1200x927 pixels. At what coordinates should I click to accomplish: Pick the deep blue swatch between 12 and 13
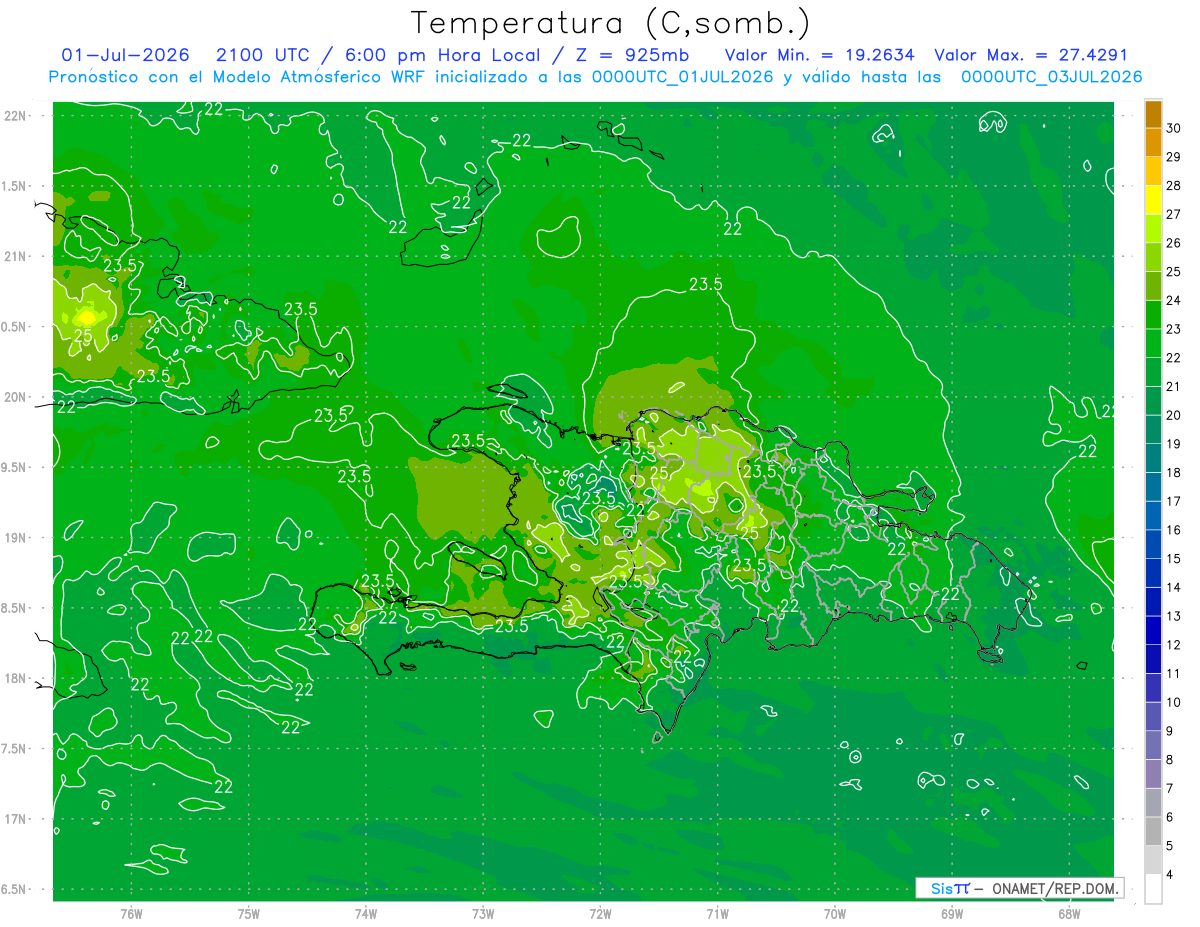click(x=1153, y=631)
